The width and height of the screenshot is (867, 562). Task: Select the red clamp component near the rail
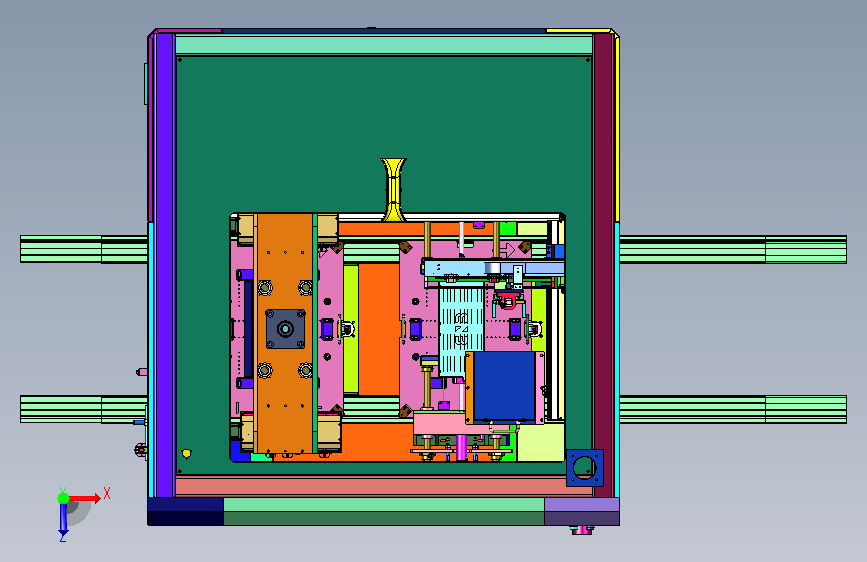tap(508, 301)
